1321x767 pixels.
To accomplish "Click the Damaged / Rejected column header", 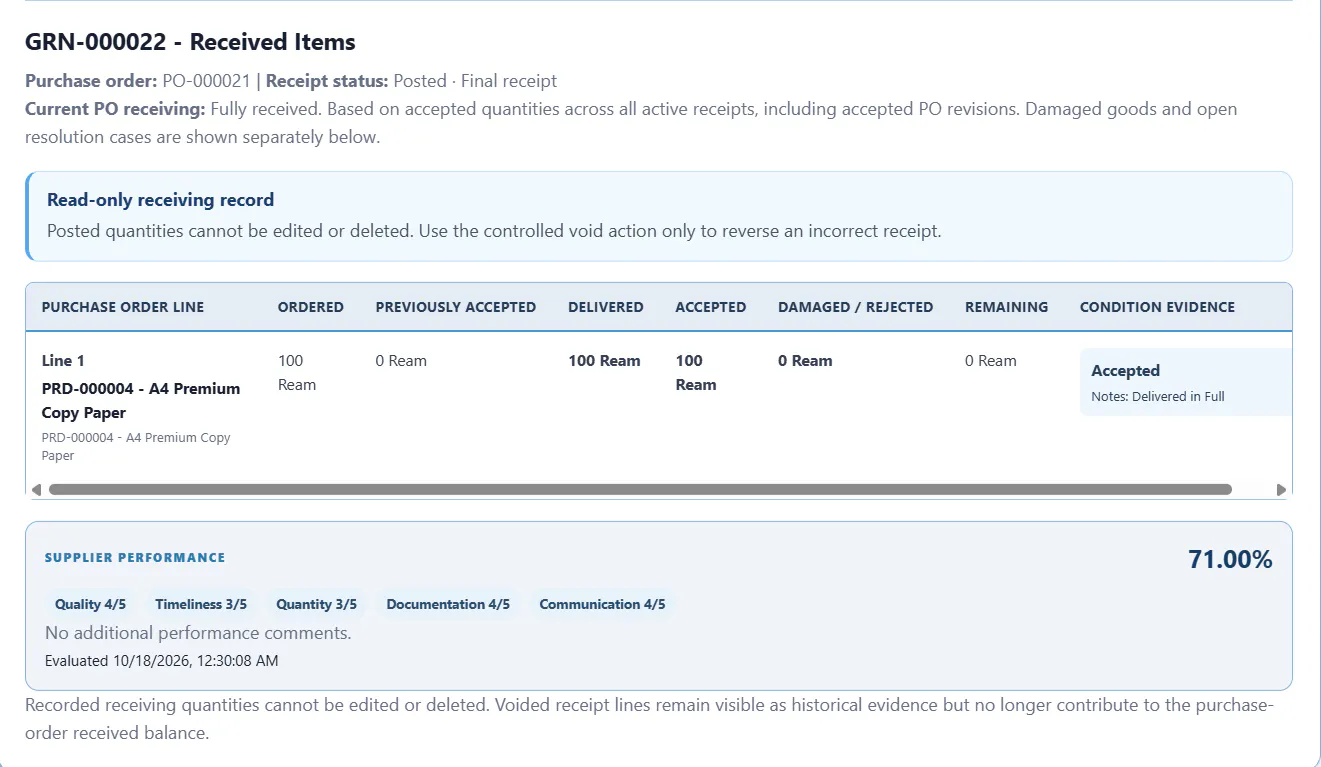I will point(856,307).
